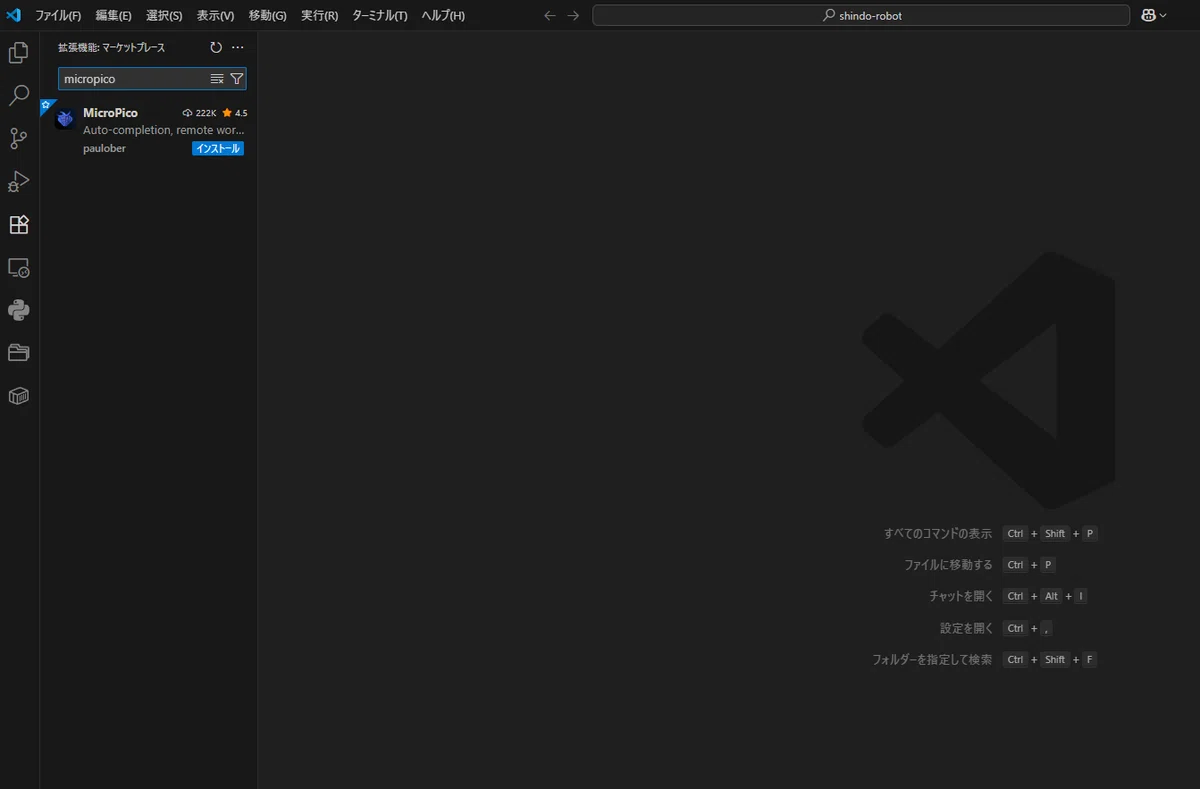Click the VS Code logo in title bar
The width and height of the screenshot is (1200, 789).
14,15
